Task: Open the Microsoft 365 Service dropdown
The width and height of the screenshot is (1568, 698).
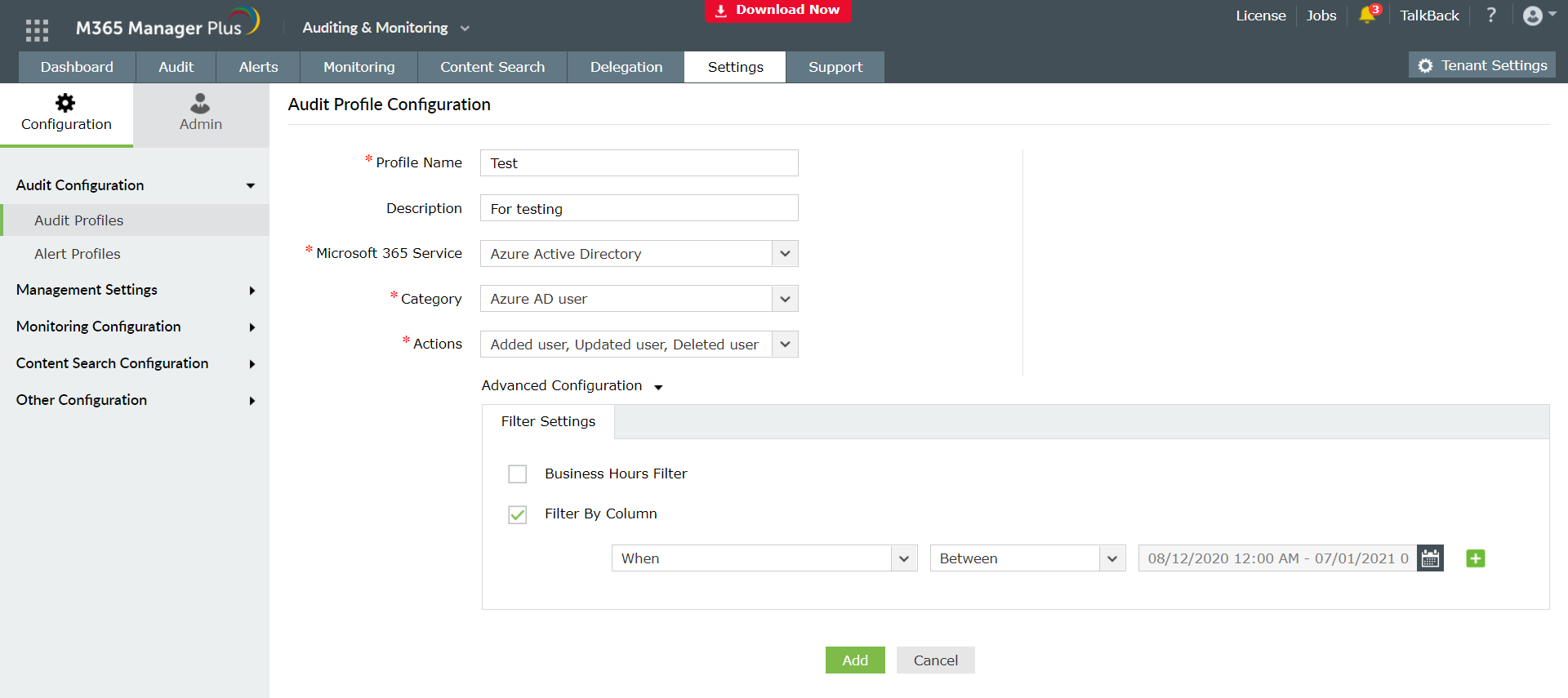Action: click(x=639, y=254)
